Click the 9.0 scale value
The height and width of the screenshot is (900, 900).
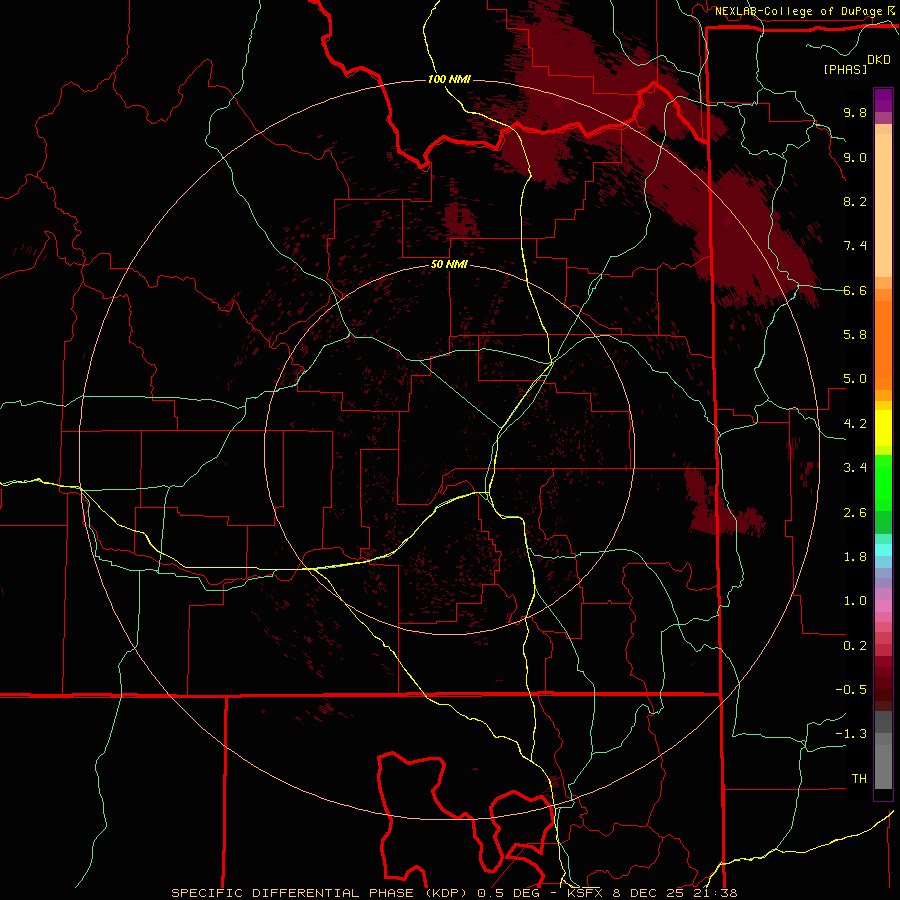tap(855, 157)
